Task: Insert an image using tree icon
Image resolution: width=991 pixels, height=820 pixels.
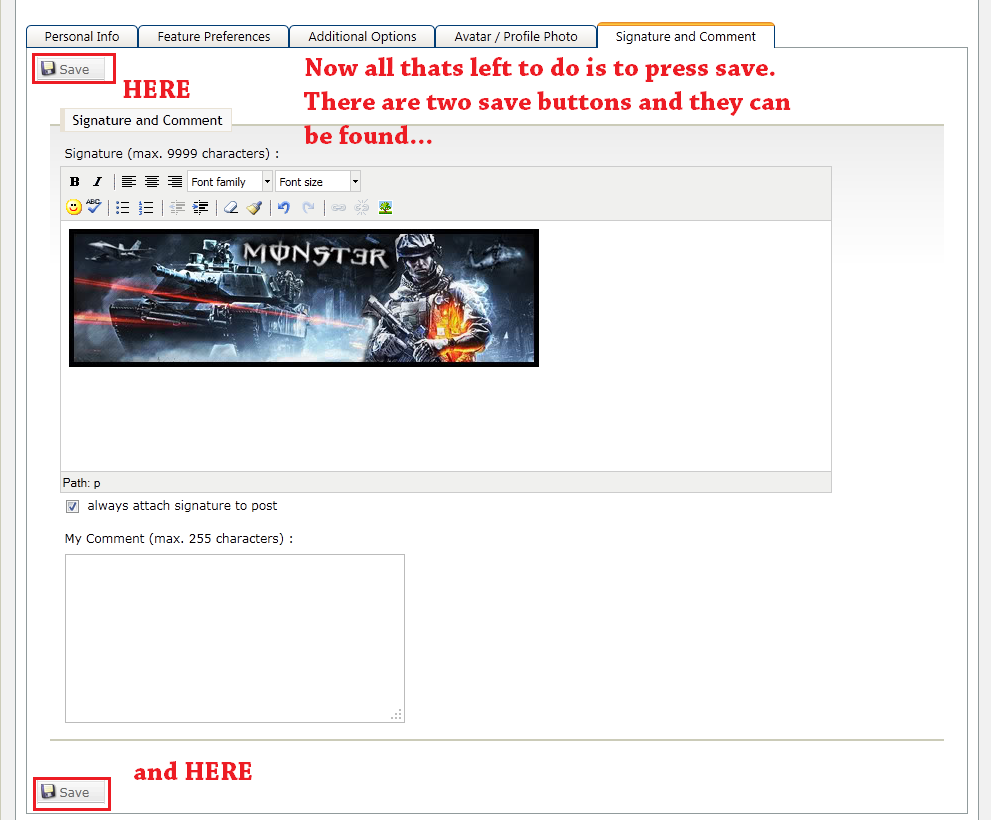Action: [x=385, y=207]
